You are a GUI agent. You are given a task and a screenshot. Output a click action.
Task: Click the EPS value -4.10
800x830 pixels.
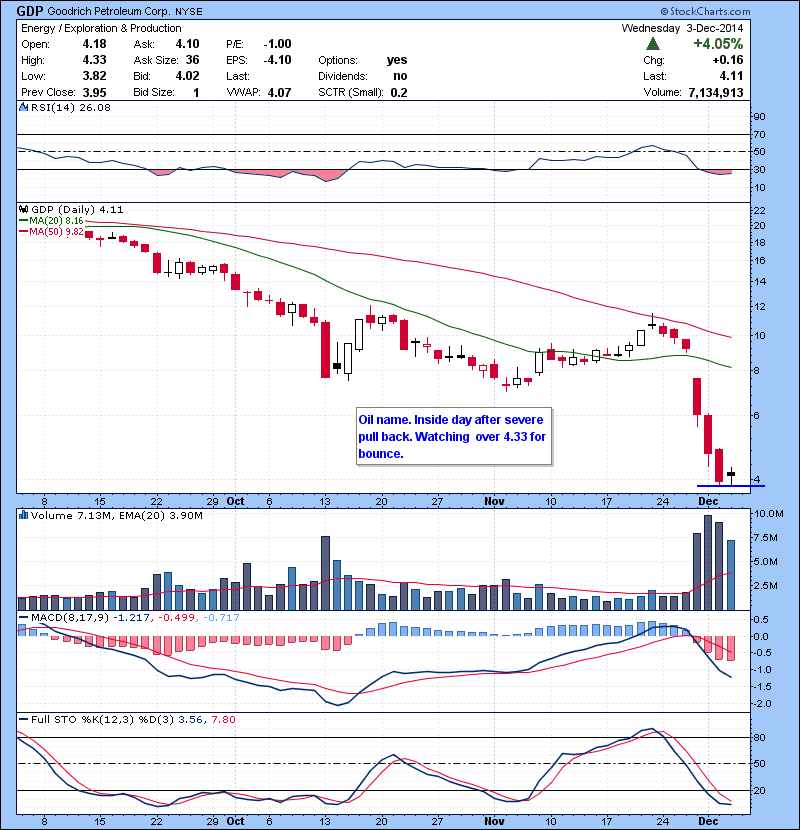click(277, 60)
